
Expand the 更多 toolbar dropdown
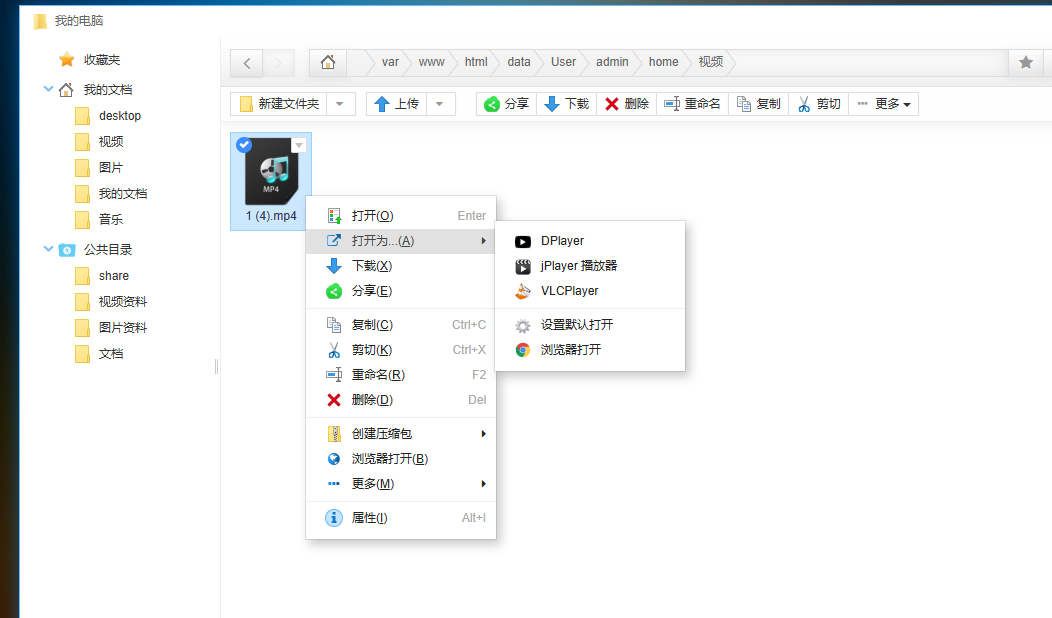click(884, 104)
